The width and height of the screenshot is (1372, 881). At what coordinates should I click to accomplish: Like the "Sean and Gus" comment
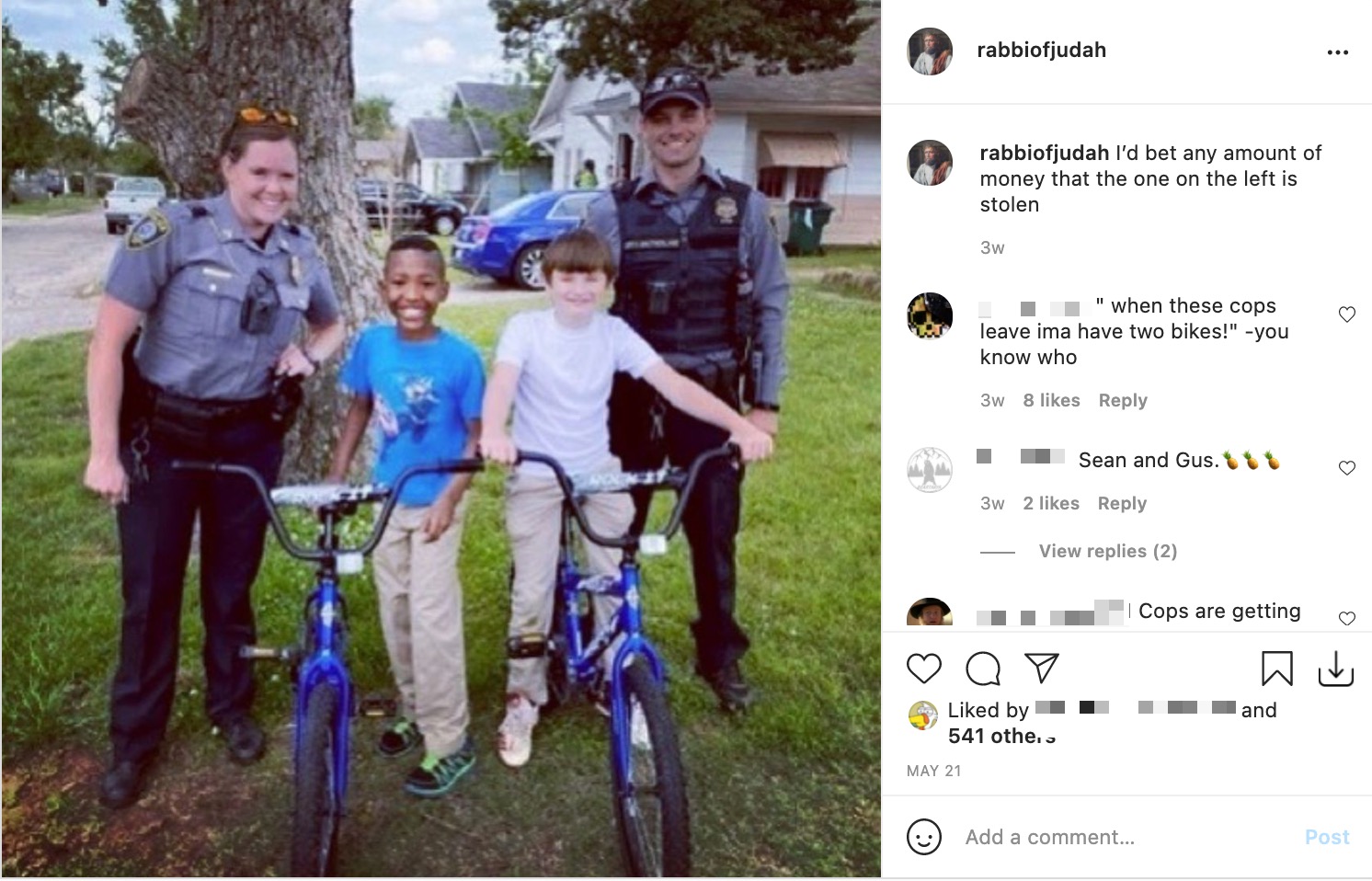tap(1347, 468)
